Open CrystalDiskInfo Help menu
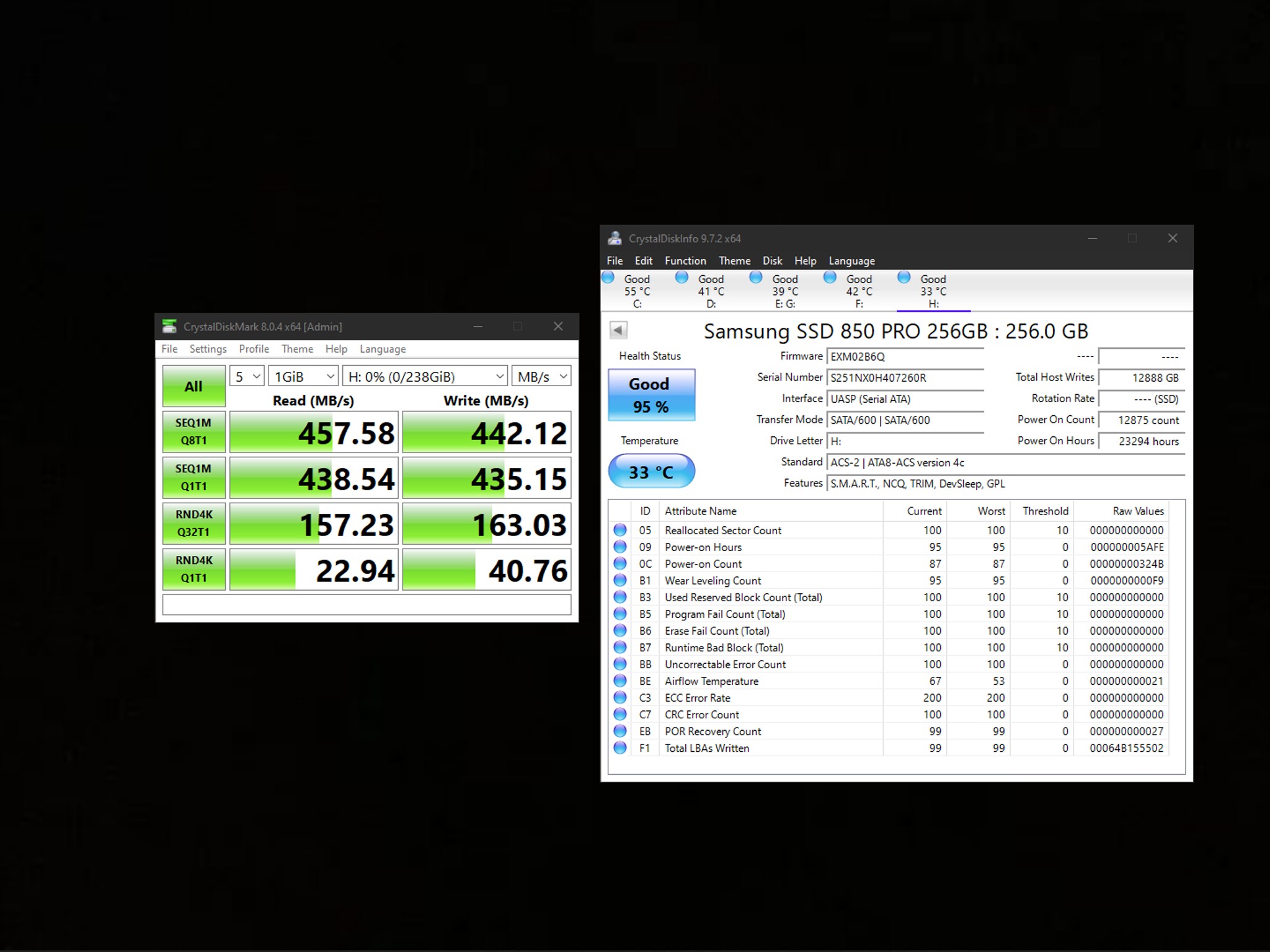This screenshot has height=952, width=1270. click(805, 261)
